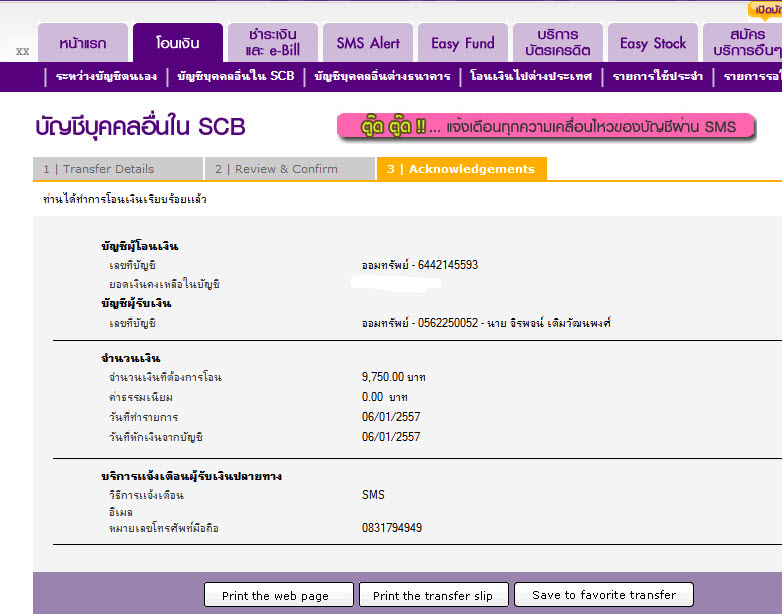Click Print the web page button
The height and width of the screenshot is (614, 782).
pyautogui.click(x=279, y=595)
